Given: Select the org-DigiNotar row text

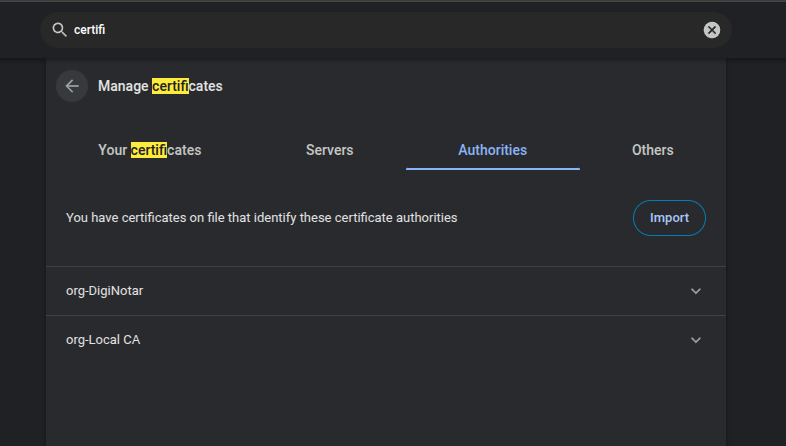Looking at the screenshot, I should (104, 291).
